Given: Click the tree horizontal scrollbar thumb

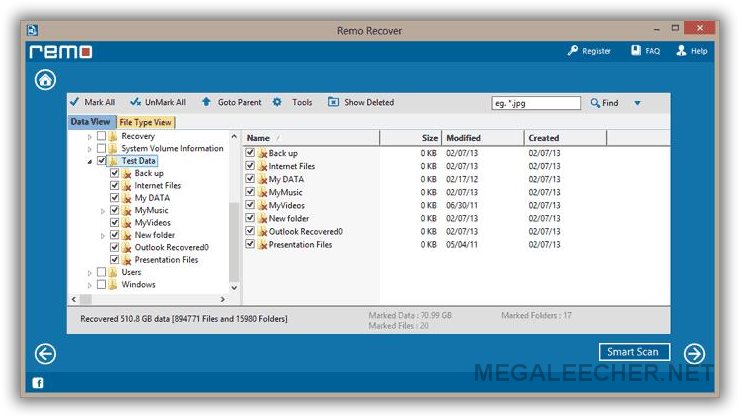Looking at the screenshot, I should 86,299.
